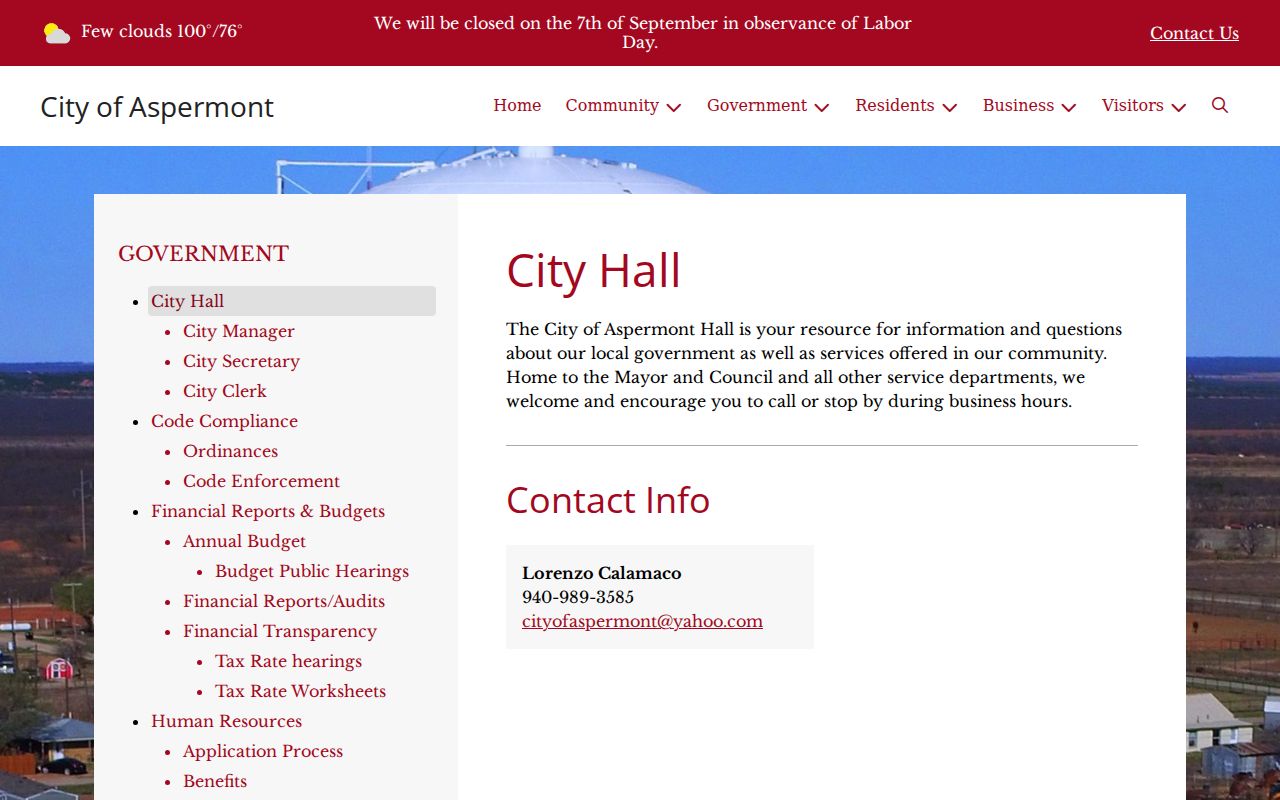Open the Visitors navigation menu label

tap(1133, 105)
